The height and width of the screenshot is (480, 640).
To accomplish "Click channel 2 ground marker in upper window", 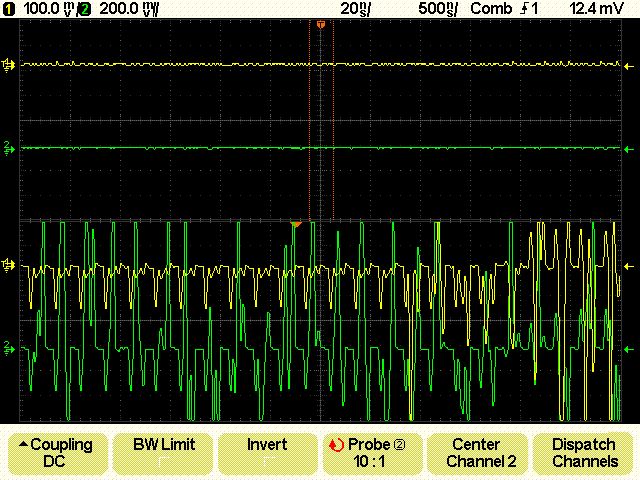I will 9,149.
